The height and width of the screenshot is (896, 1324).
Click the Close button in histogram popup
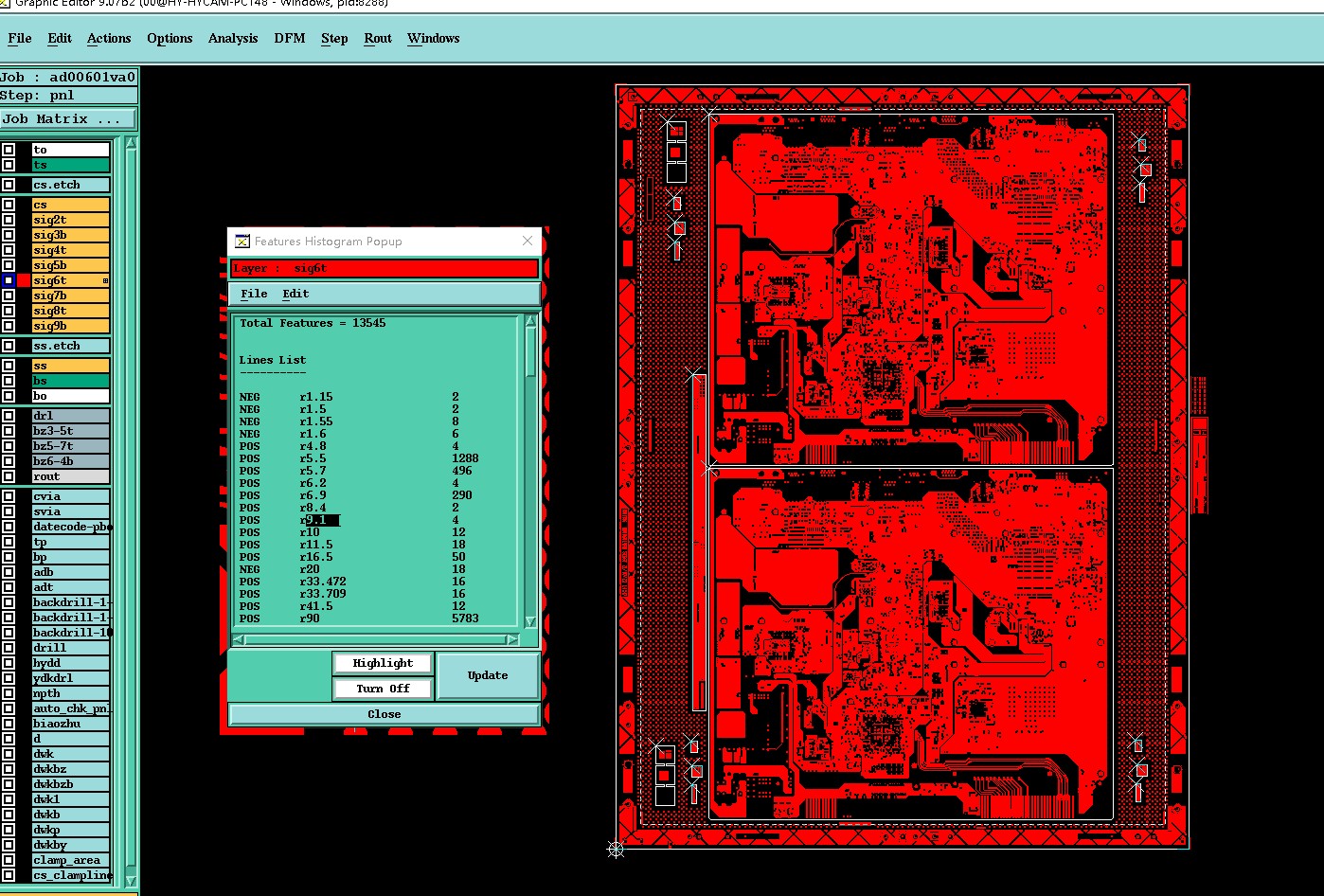(x=384, y=714)
